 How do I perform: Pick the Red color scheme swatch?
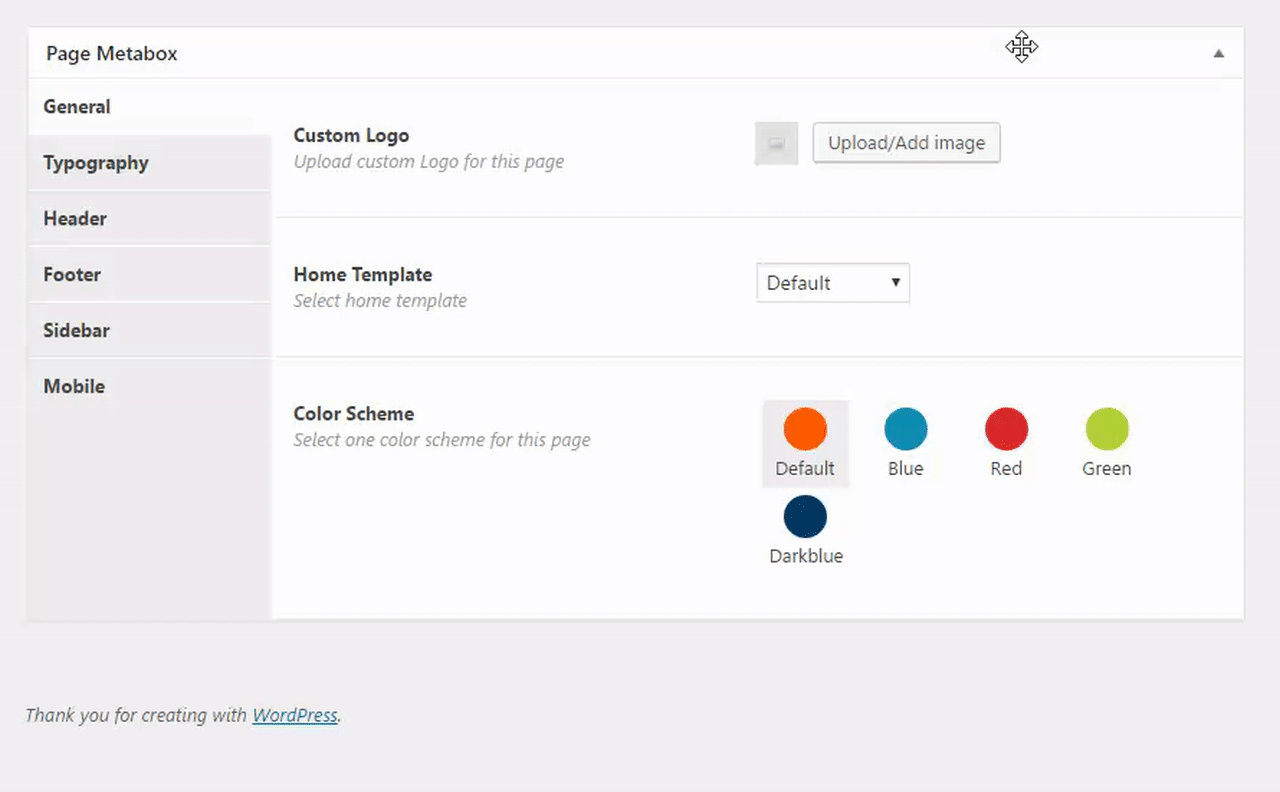(1006, 429)
